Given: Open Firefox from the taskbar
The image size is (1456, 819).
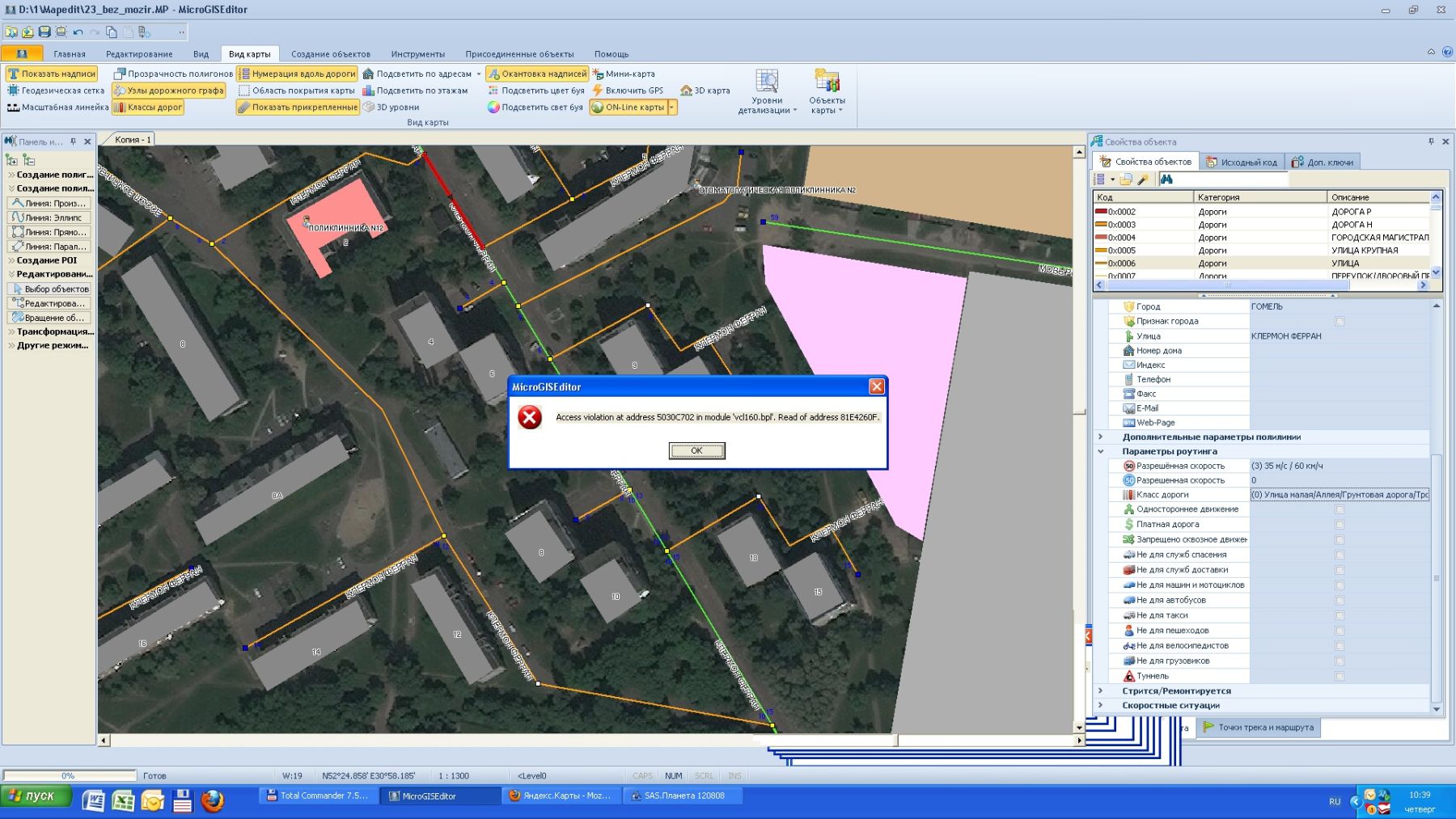Looking at the screenshot, I should [x=213, y=800].
